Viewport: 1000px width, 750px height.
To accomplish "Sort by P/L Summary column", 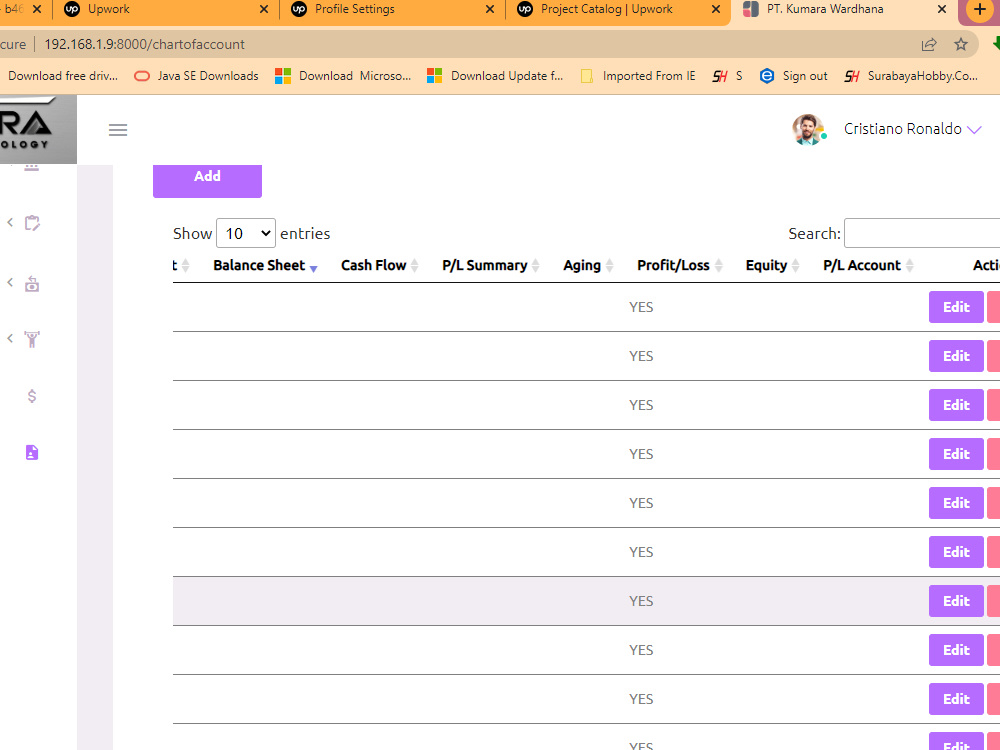I will click(490, 265).
